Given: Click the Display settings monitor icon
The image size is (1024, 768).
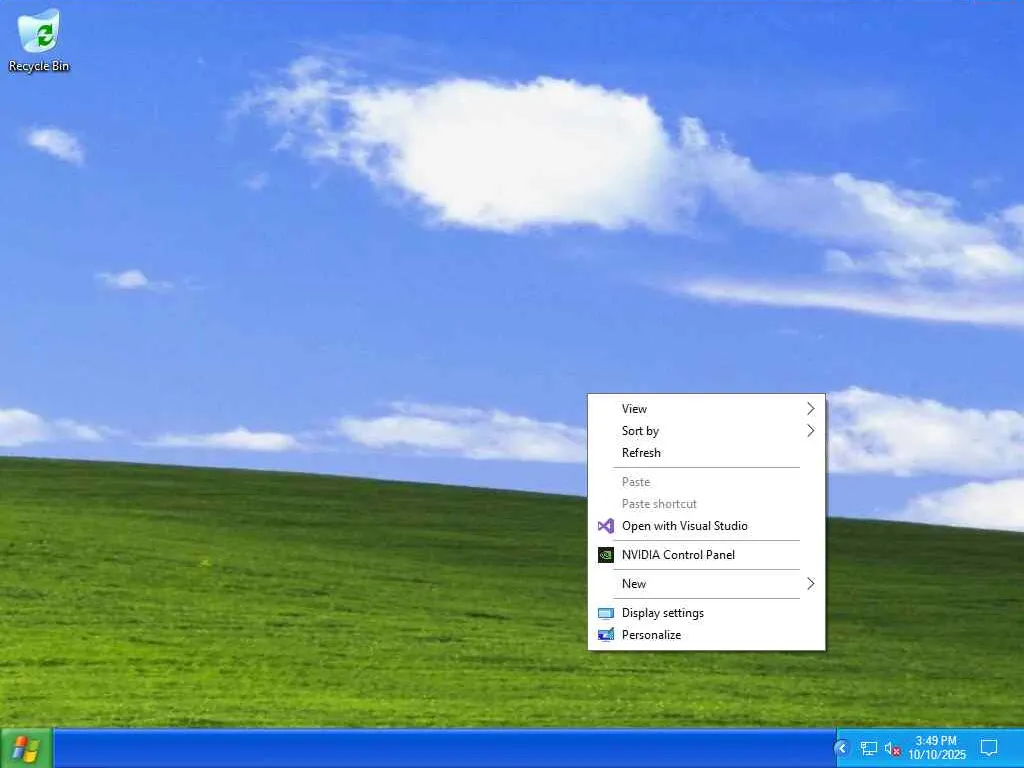Looking at the screenshot, I should click(x=605, y=613).
